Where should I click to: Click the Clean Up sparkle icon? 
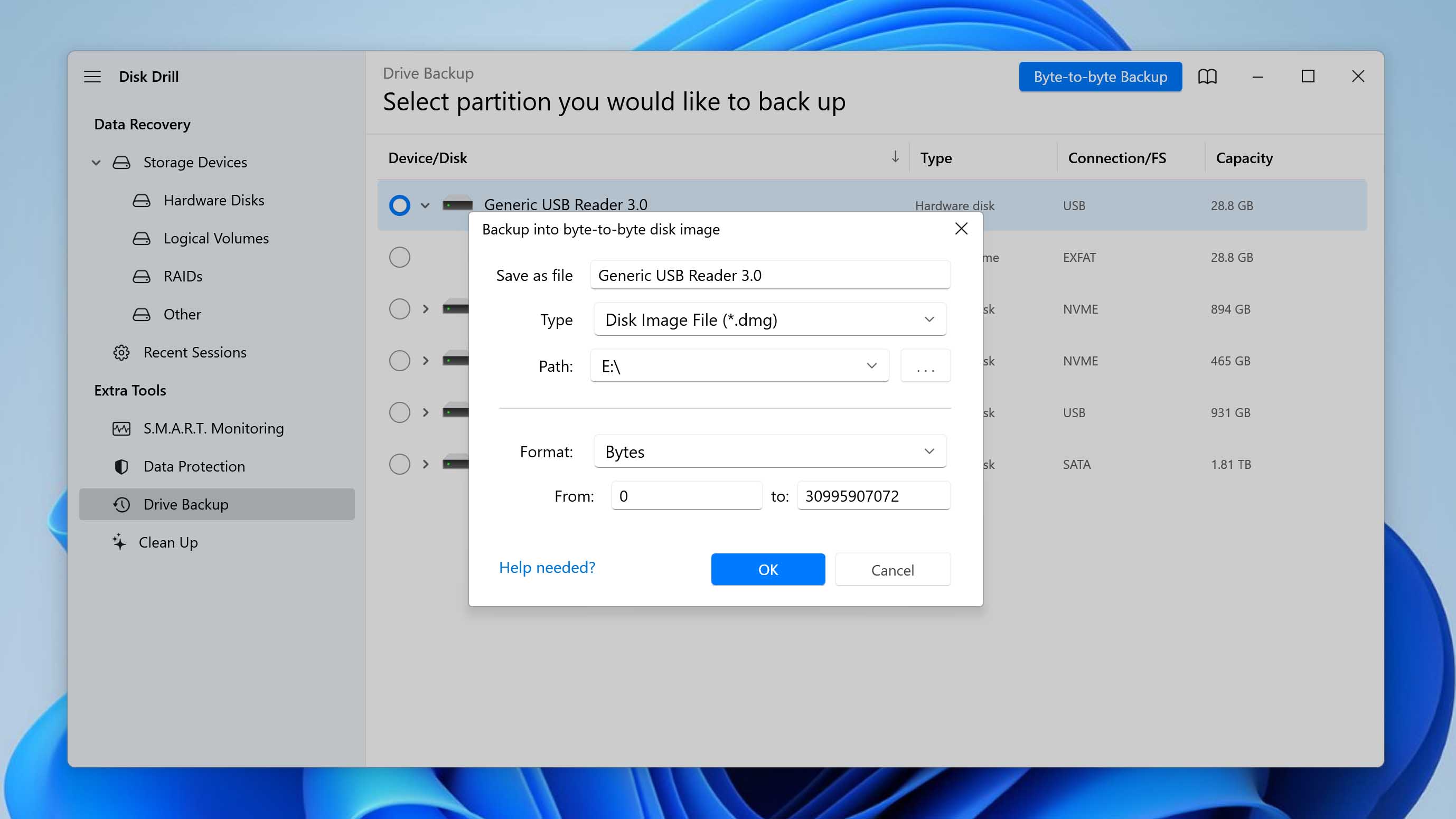click(119, 542)
